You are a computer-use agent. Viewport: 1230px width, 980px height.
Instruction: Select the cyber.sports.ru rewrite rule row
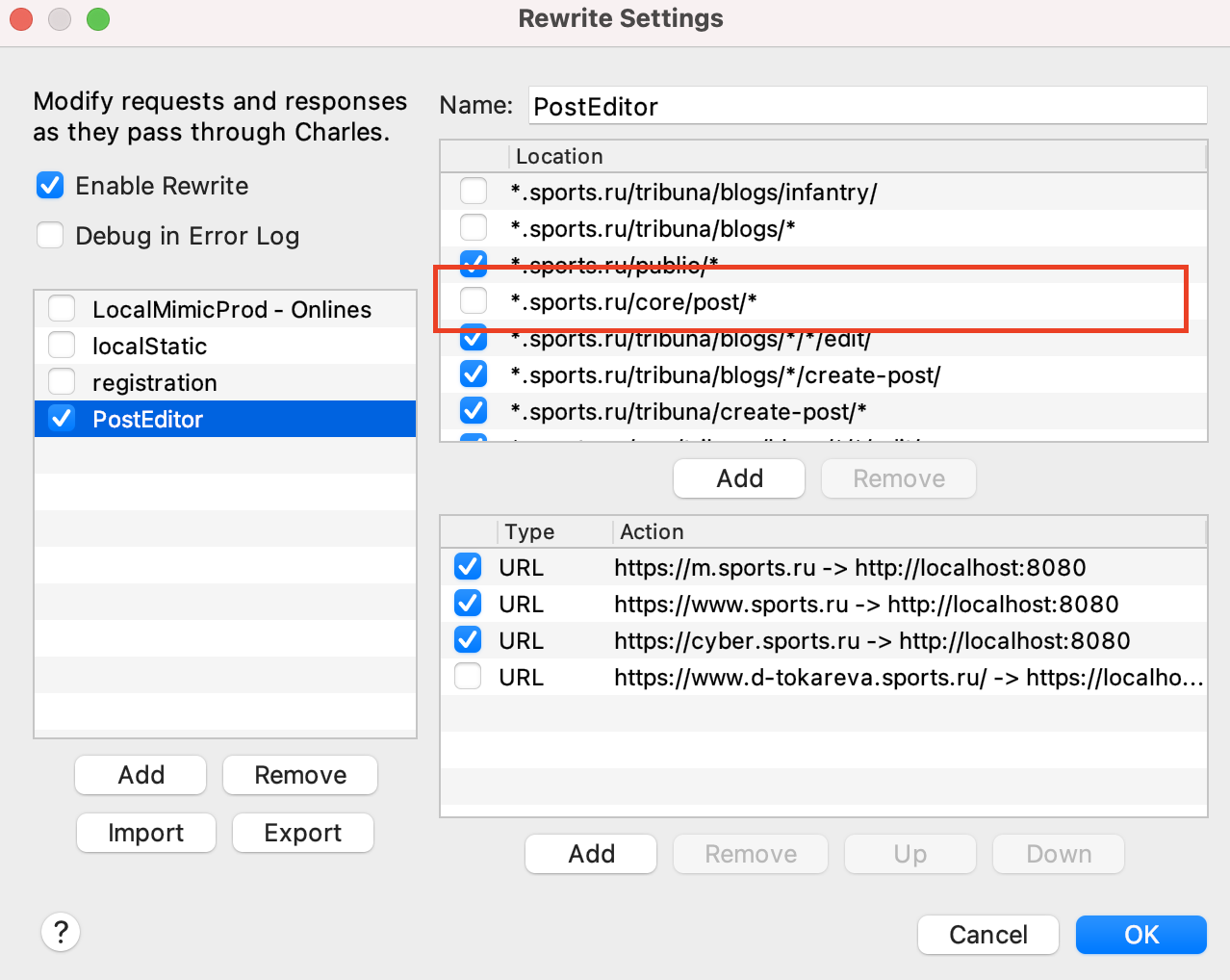(871, 641)
